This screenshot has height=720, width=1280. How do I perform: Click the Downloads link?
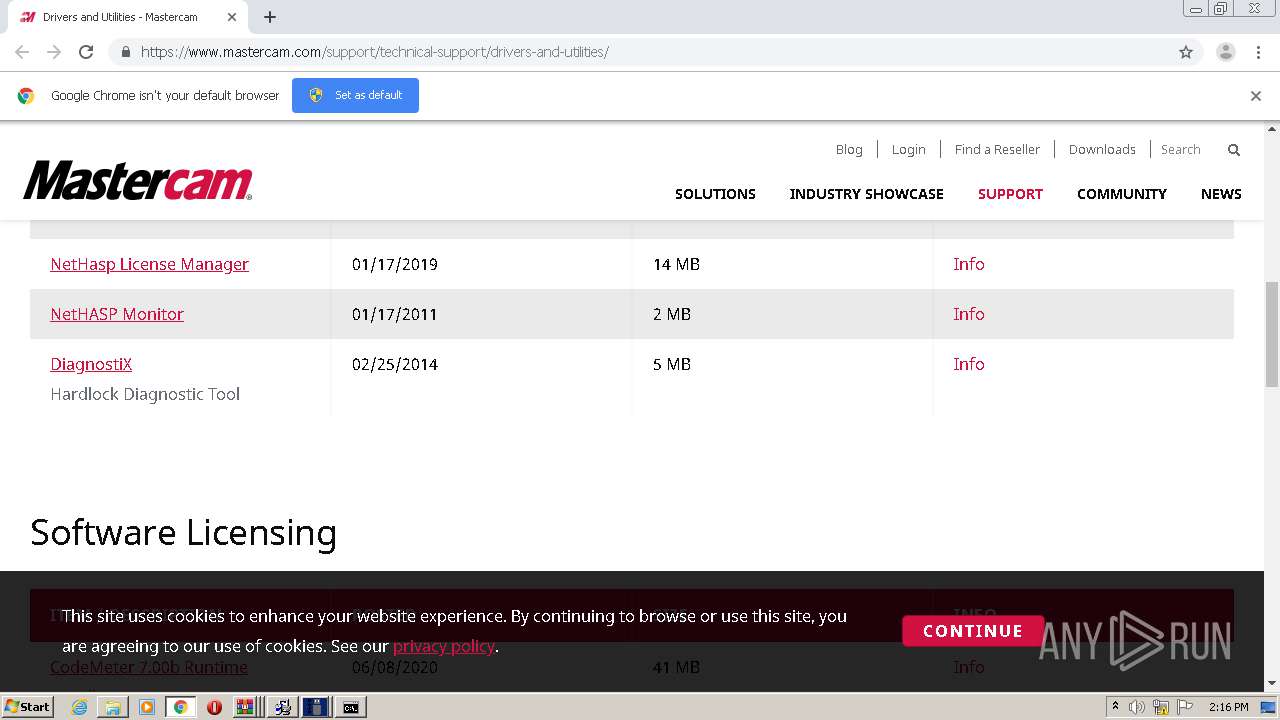pos(1102,149)
